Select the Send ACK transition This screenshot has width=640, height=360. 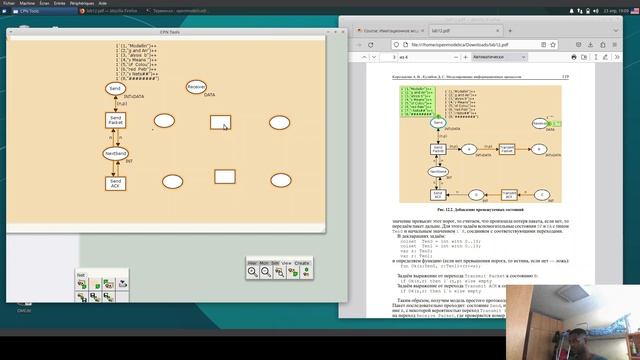pos(116,183)
